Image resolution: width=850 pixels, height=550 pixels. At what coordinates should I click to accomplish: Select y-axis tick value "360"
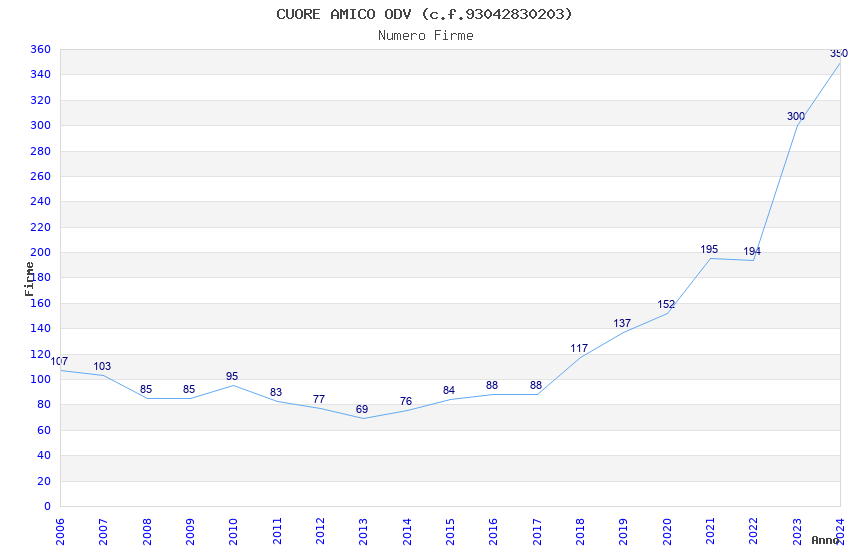(41, 49)
